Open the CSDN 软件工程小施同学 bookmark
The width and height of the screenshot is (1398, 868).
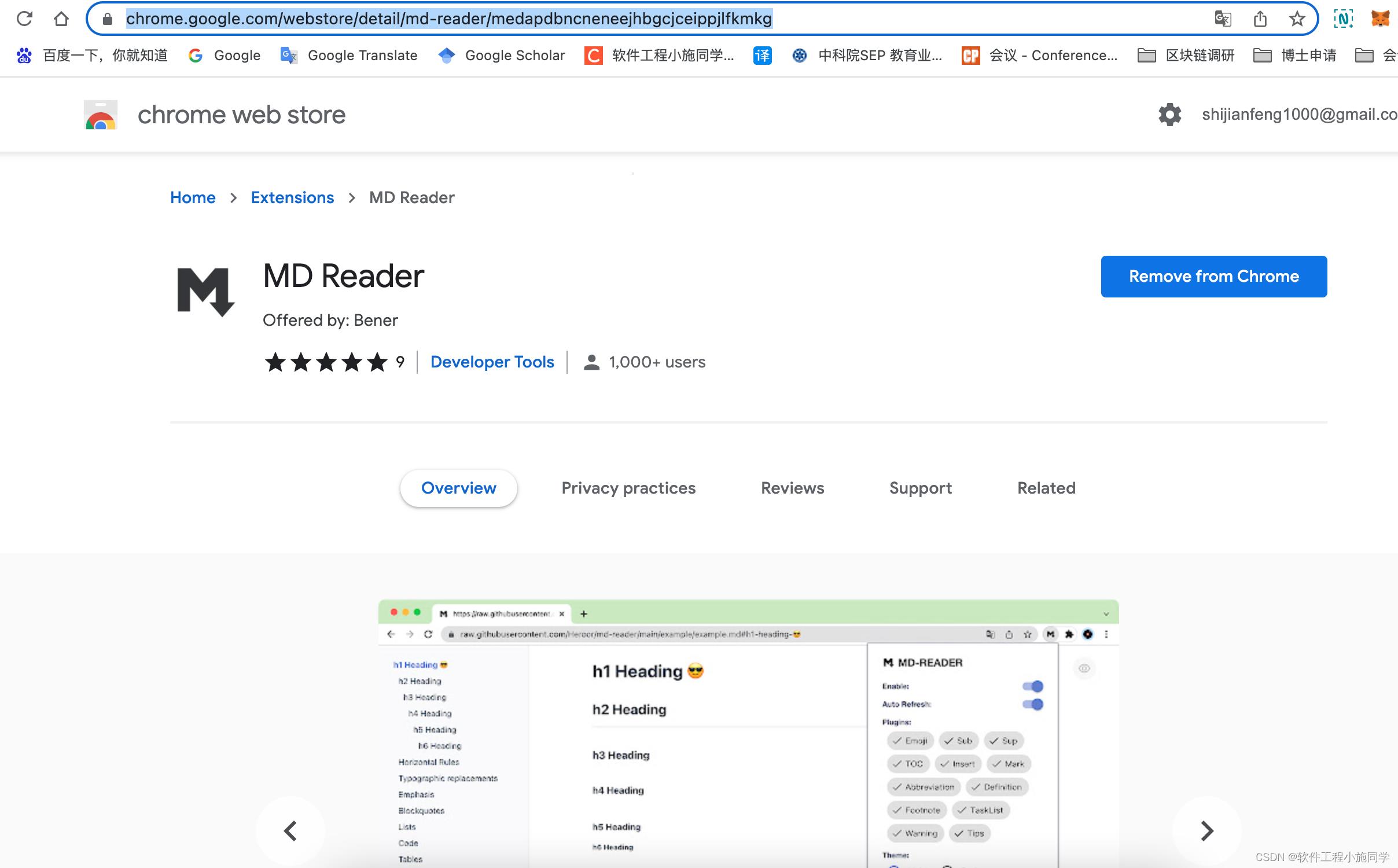[660, 56]
